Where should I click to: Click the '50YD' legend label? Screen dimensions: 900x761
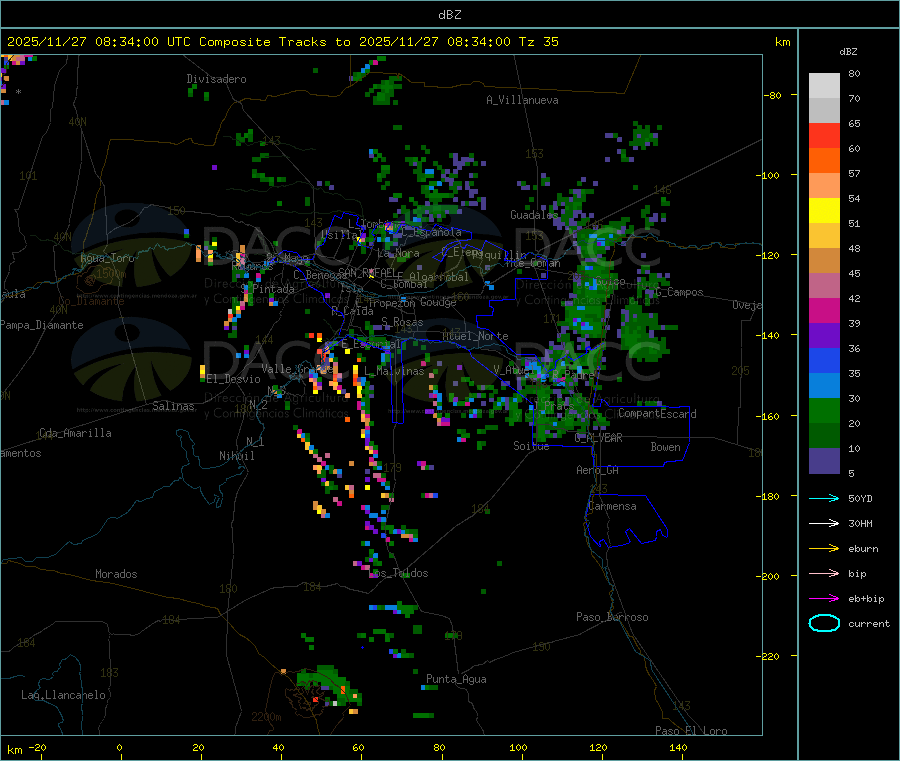(x=860, y=498)
